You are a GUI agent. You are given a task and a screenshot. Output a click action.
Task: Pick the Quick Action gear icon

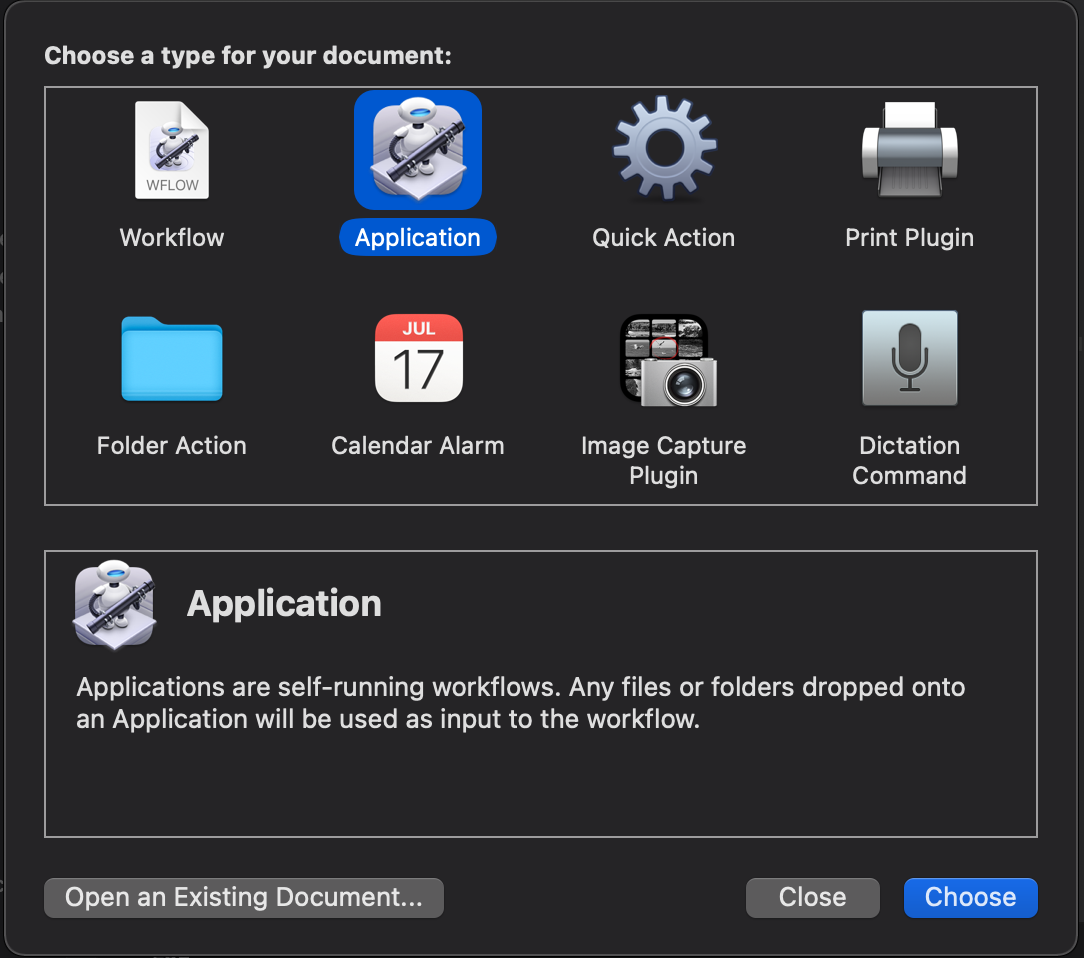(x=664, y=149)
